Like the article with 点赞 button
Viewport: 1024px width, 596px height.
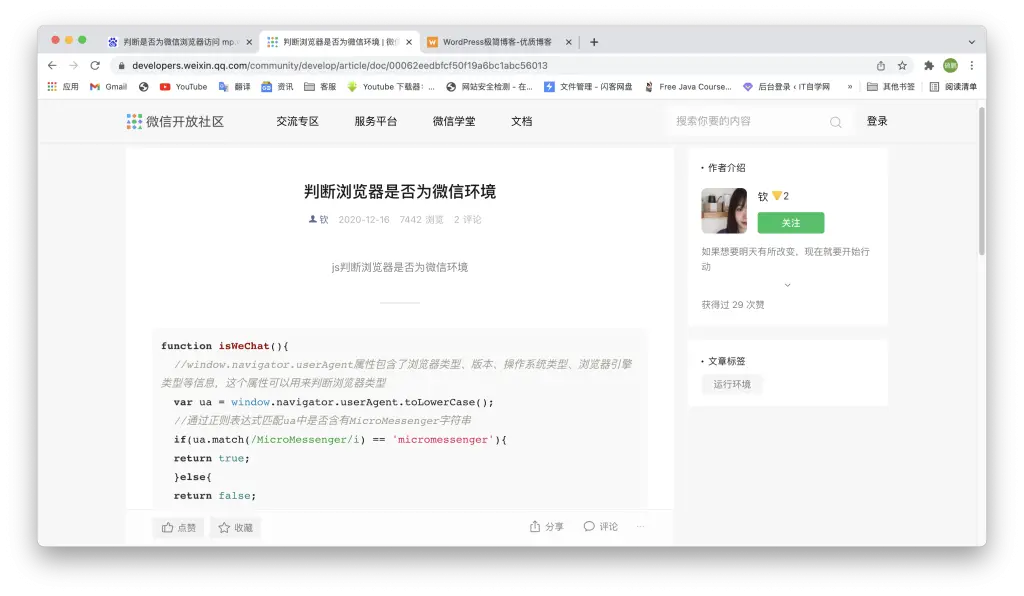[x=179, y=527]
